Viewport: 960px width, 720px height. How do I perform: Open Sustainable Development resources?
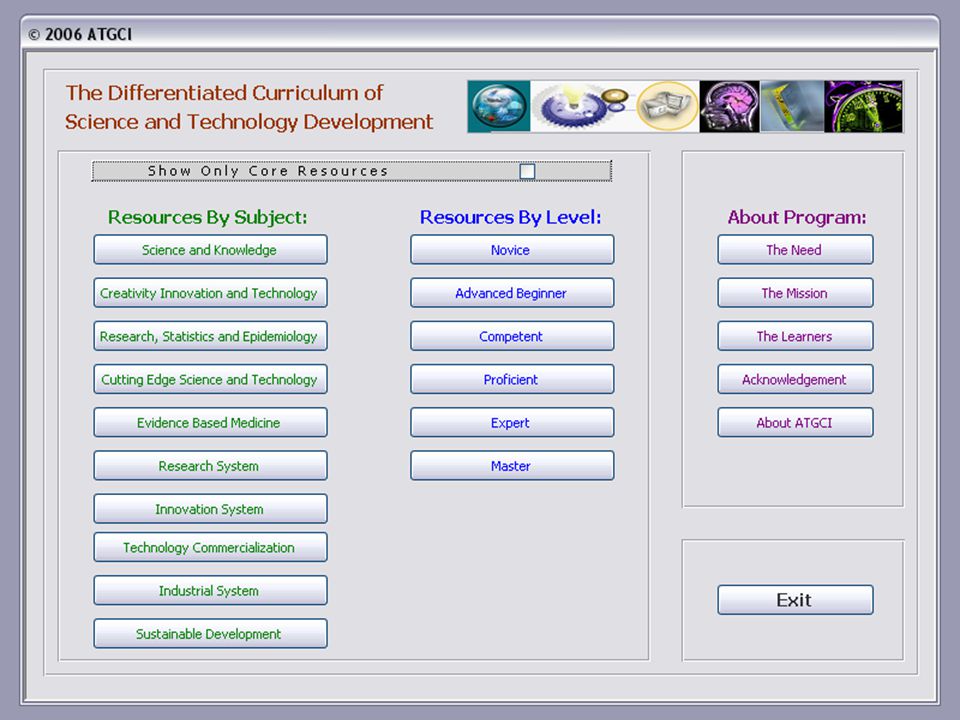(x=210, y=634)
